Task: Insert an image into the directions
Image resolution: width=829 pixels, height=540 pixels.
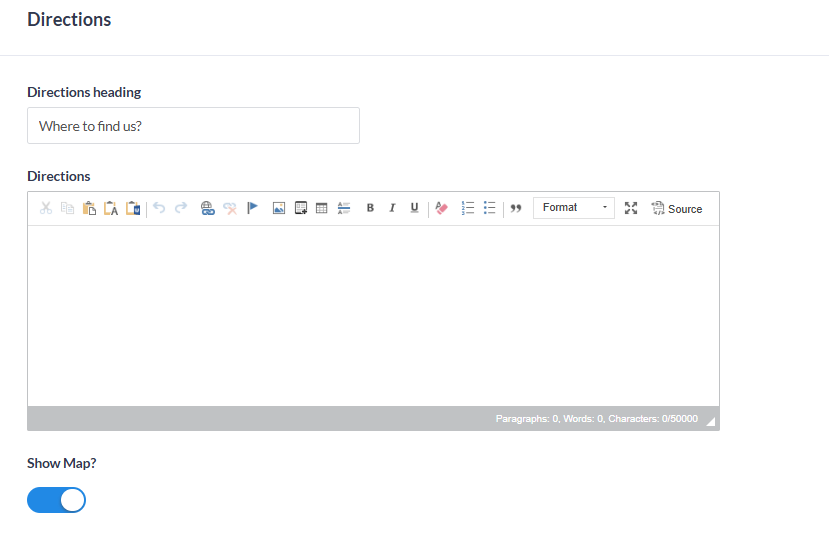Action: click(279, 208)
